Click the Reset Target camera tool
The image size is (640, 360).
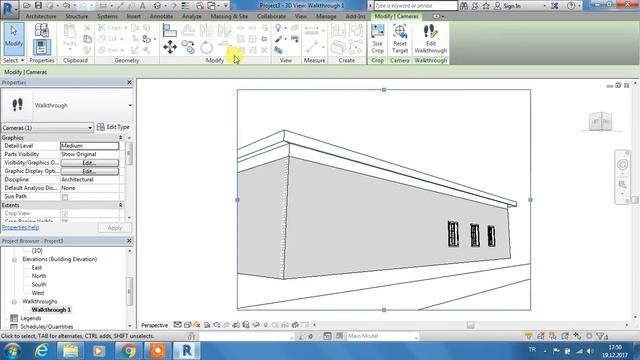pyautogui.click(x=400, y=39)
